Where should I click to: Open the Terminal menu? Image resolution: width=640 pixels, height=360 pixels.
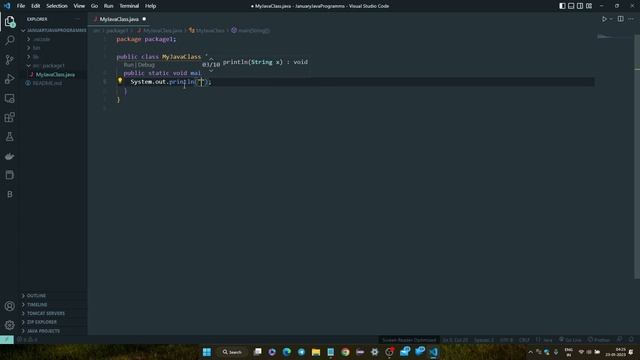point(129,6)
